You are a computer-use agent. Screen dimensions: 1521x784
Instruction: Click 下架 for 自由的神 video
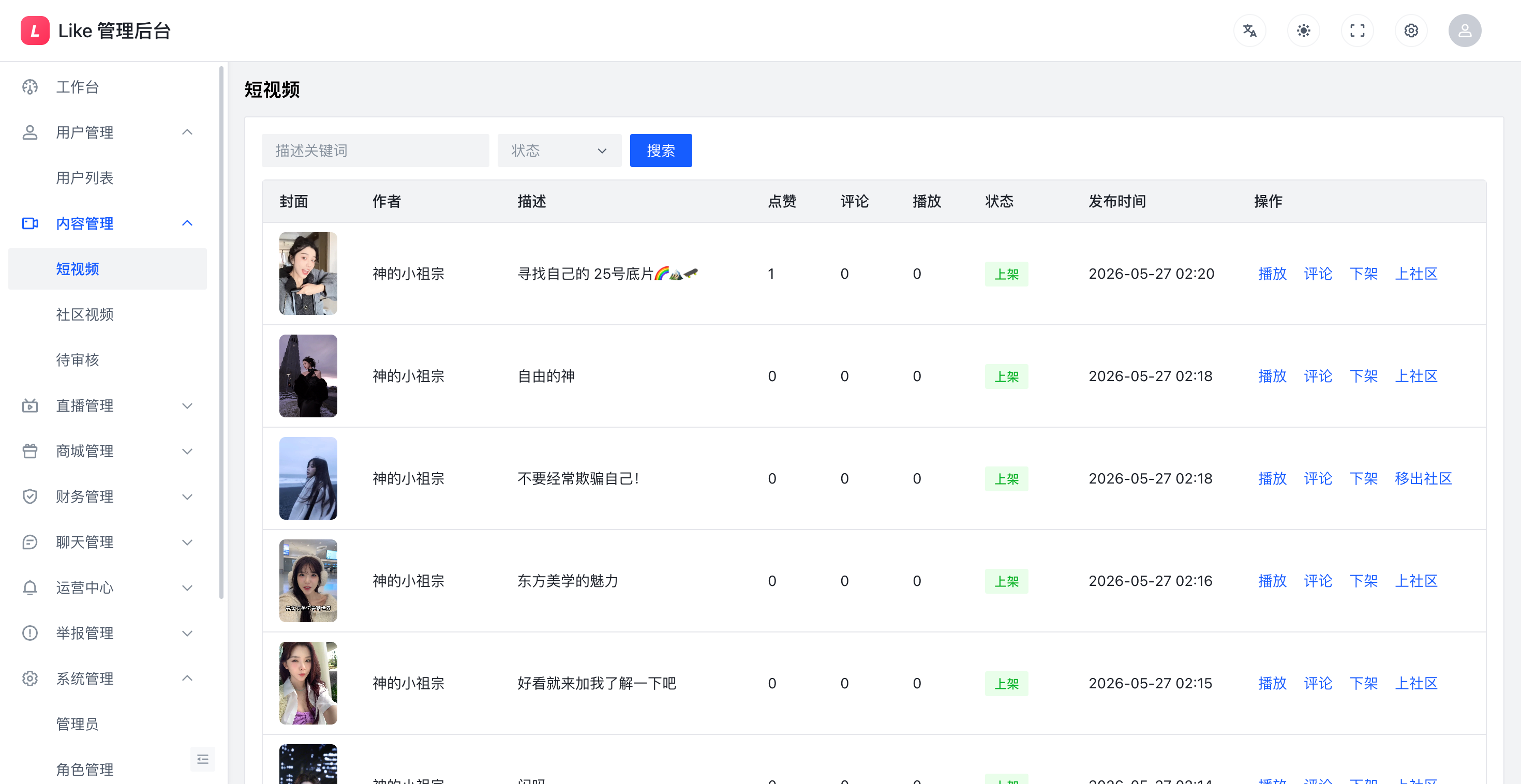click(x=1363, y=376)
